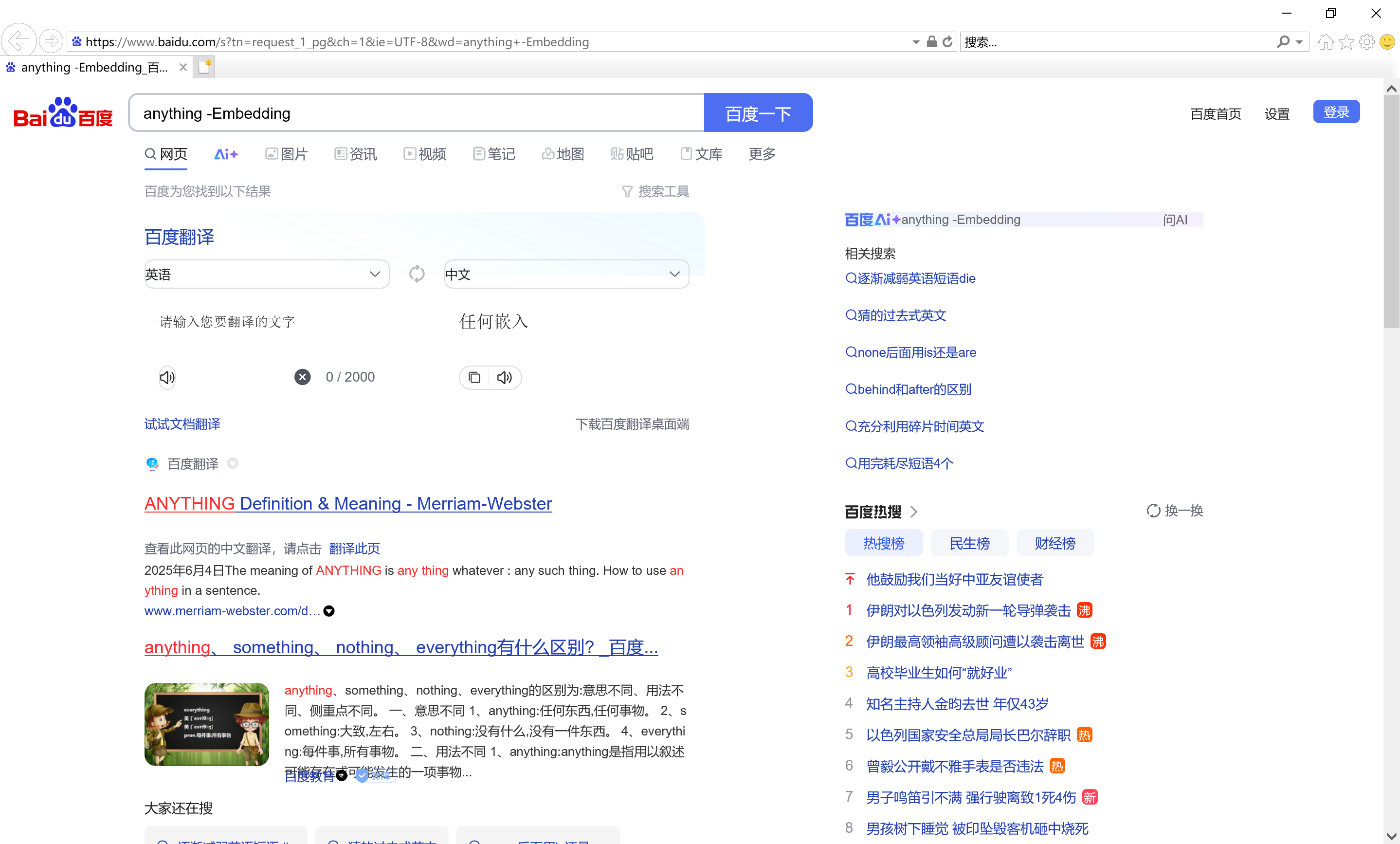
Task: Click the 百度翻译 source avatar icon
Action: click(152, 464)
